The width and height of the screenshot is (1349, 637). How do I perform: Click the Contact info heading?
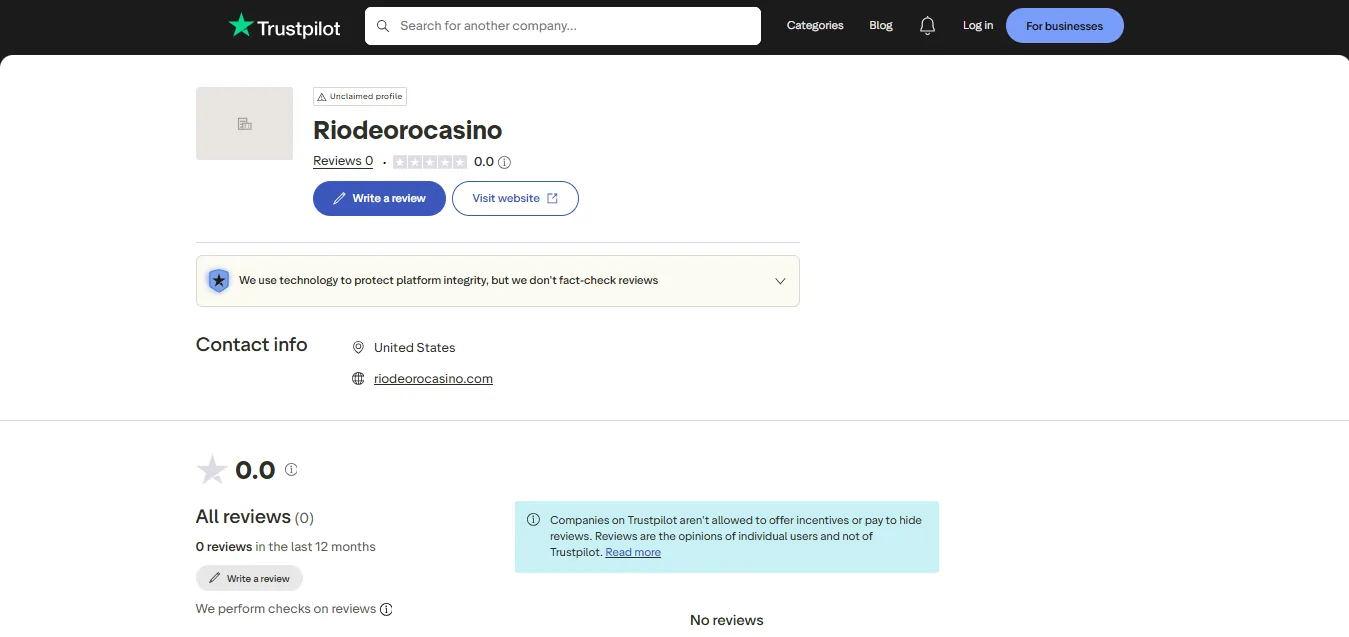[252, 344]
